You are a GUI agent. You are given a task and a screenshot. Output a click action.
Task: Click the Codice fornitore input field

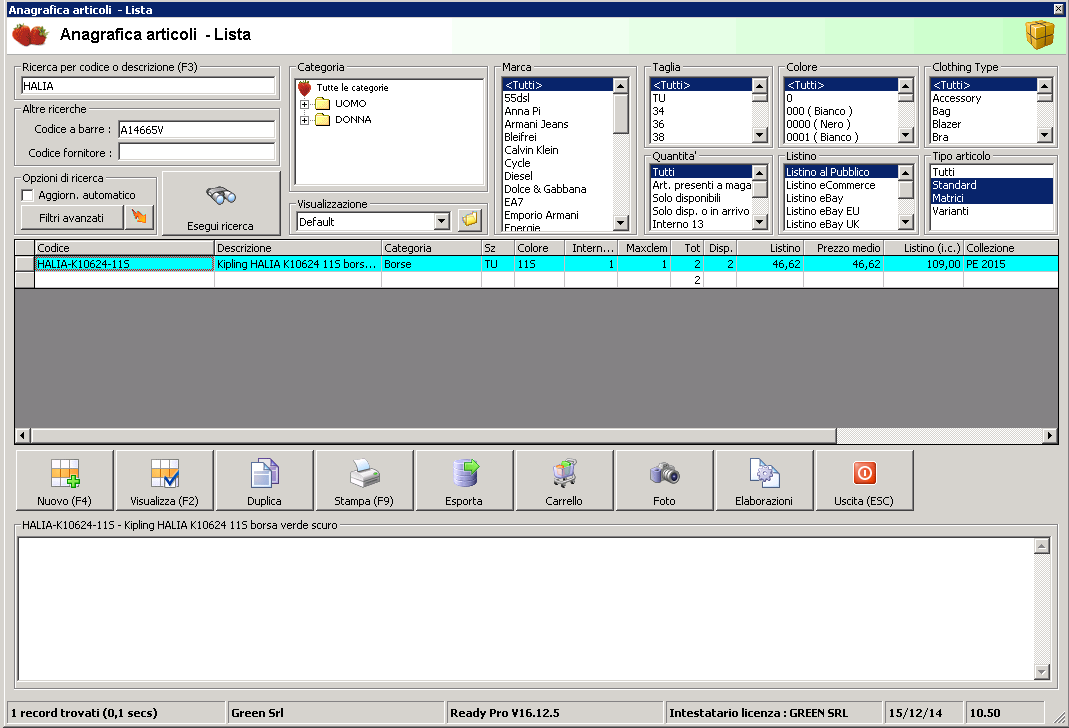point(196,152)
